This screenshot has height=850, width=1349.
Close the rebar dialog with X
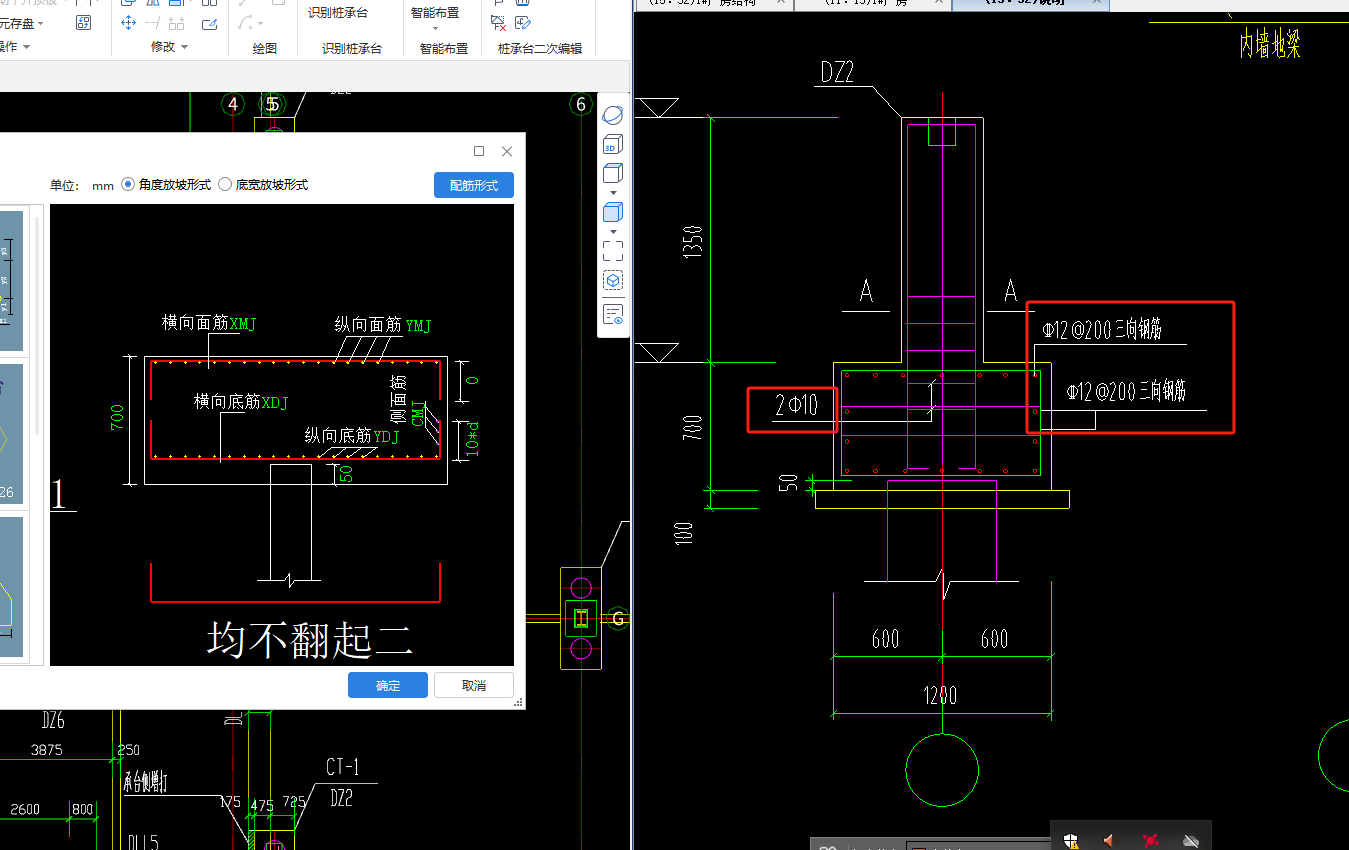tap(507, 151)
